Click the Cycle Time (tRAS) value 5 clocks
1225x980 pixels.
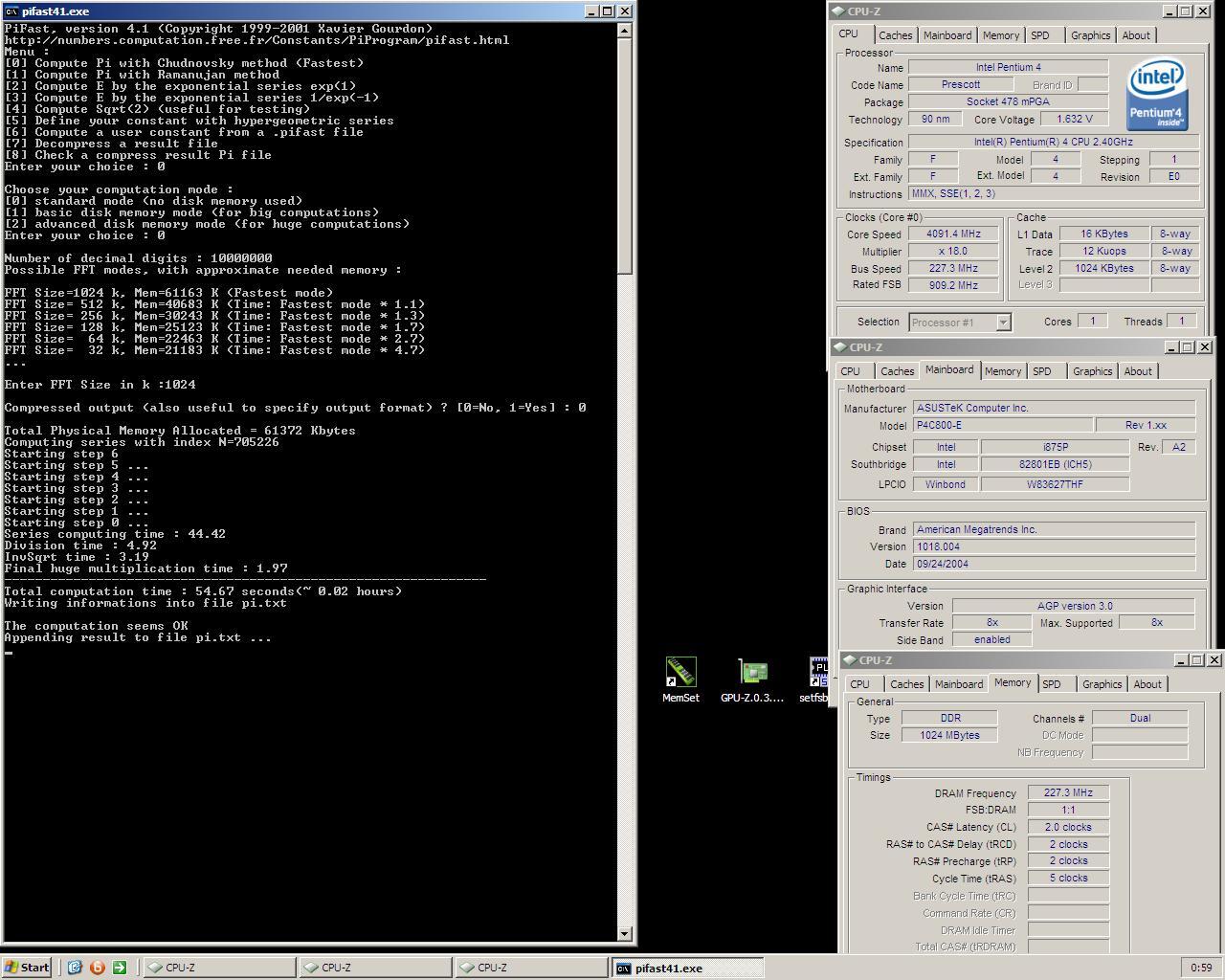coord(1068,878)
